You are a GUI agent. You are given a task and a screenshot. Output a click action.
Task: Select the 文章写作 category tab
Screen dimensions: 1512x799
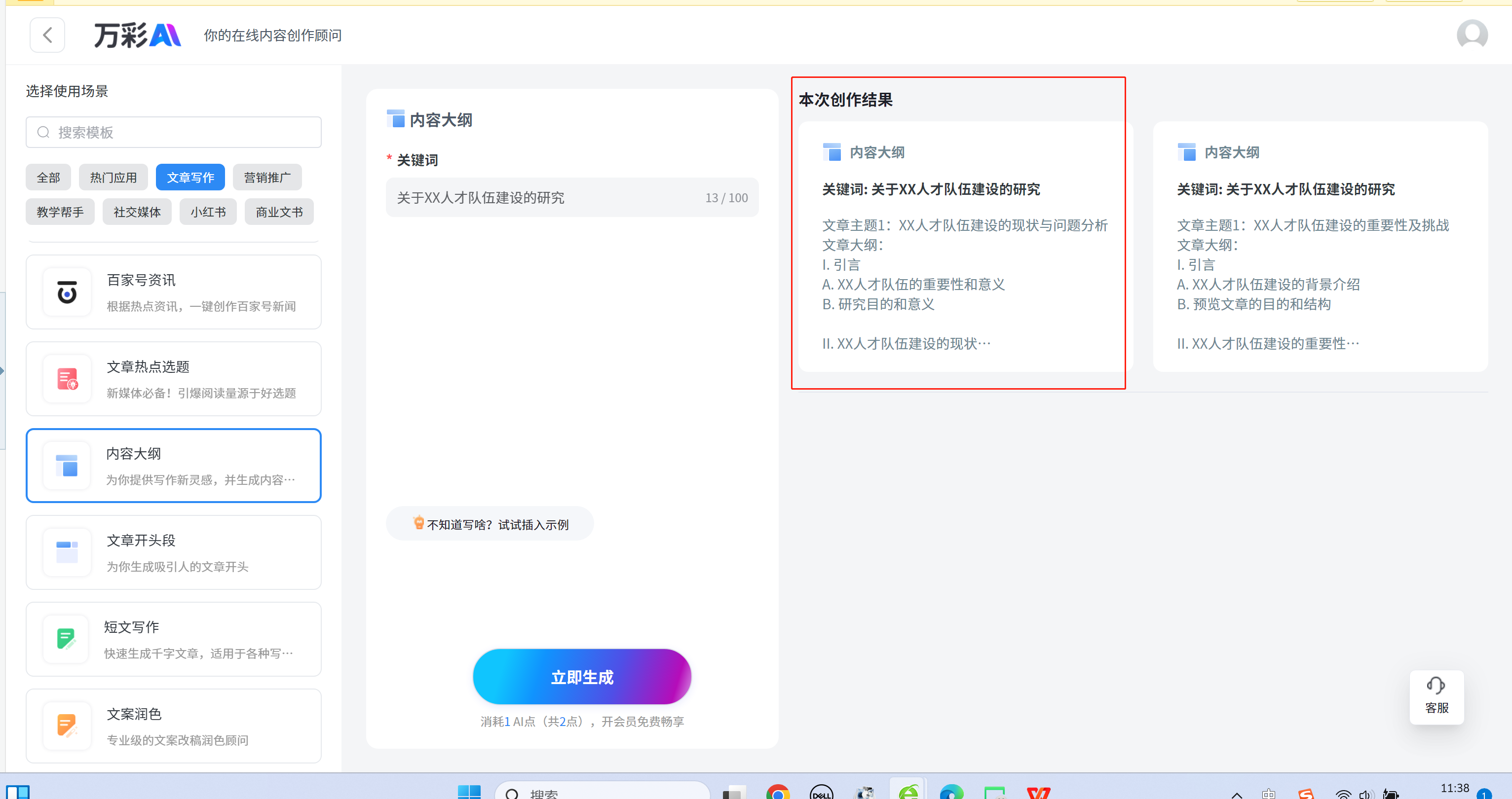190,177
